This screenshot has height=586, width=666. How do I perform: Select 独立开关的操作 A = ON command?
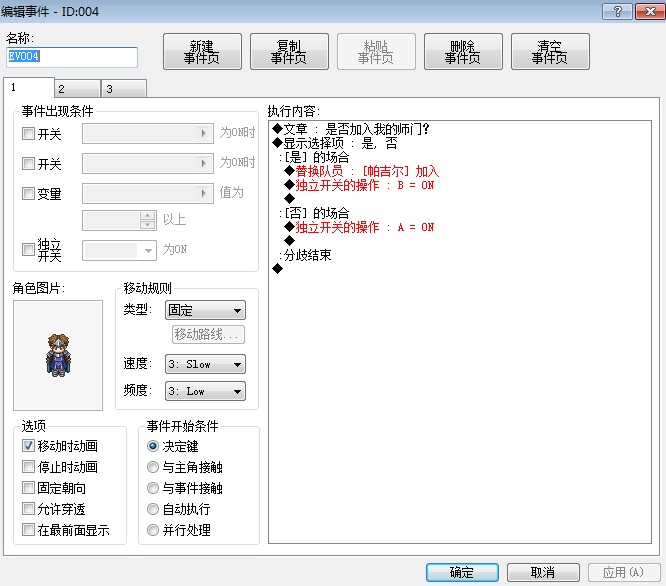[x=359, y=227]
